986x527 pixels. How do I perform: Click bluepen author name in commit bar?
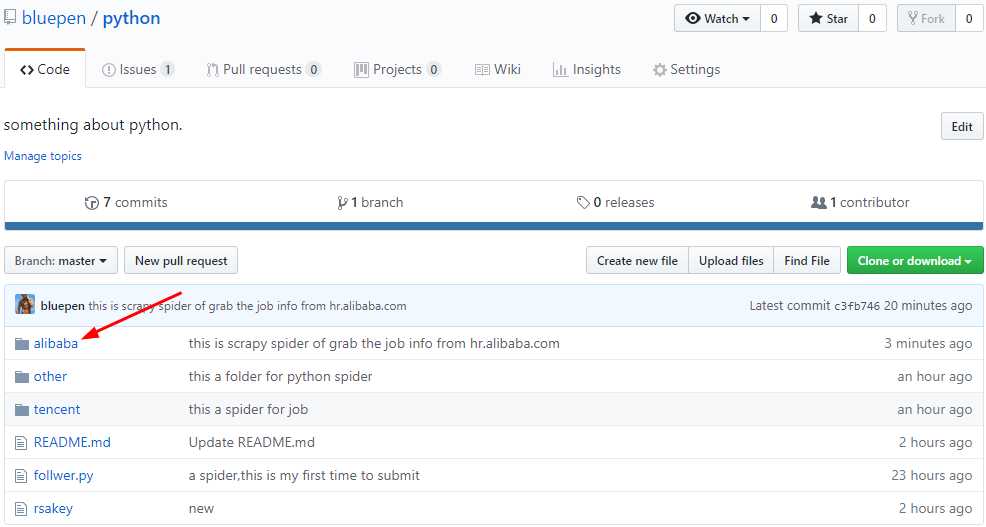click(x=62, y=306)
